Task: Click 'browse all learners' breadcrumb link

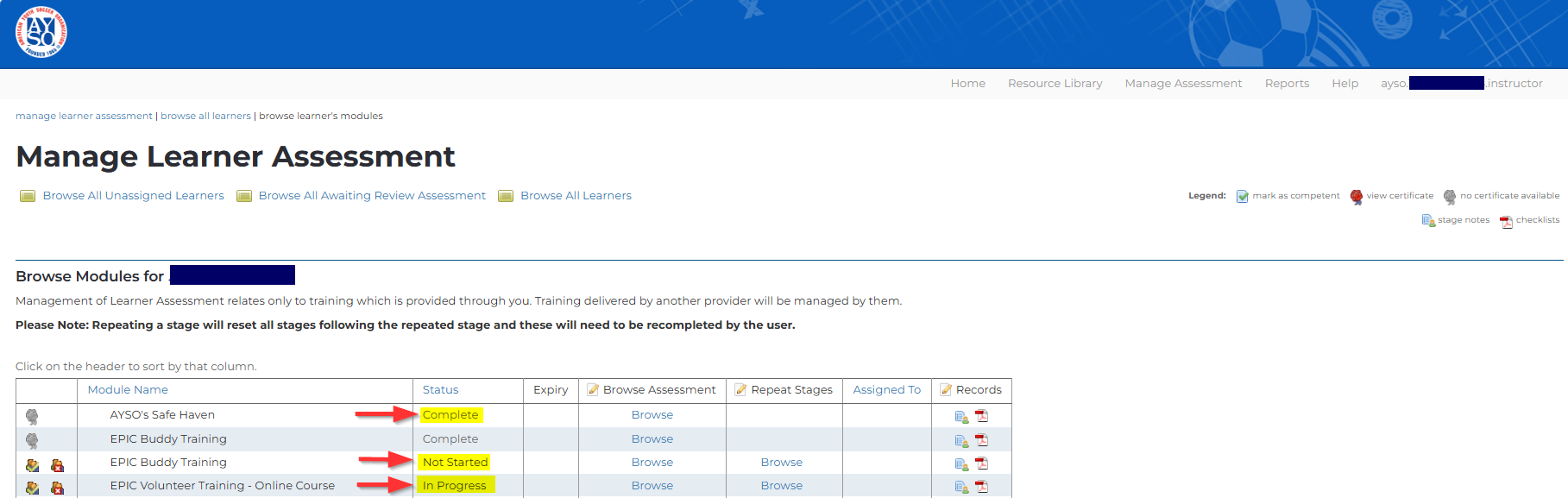Action: pyautogui.click(x=205, y=116)
